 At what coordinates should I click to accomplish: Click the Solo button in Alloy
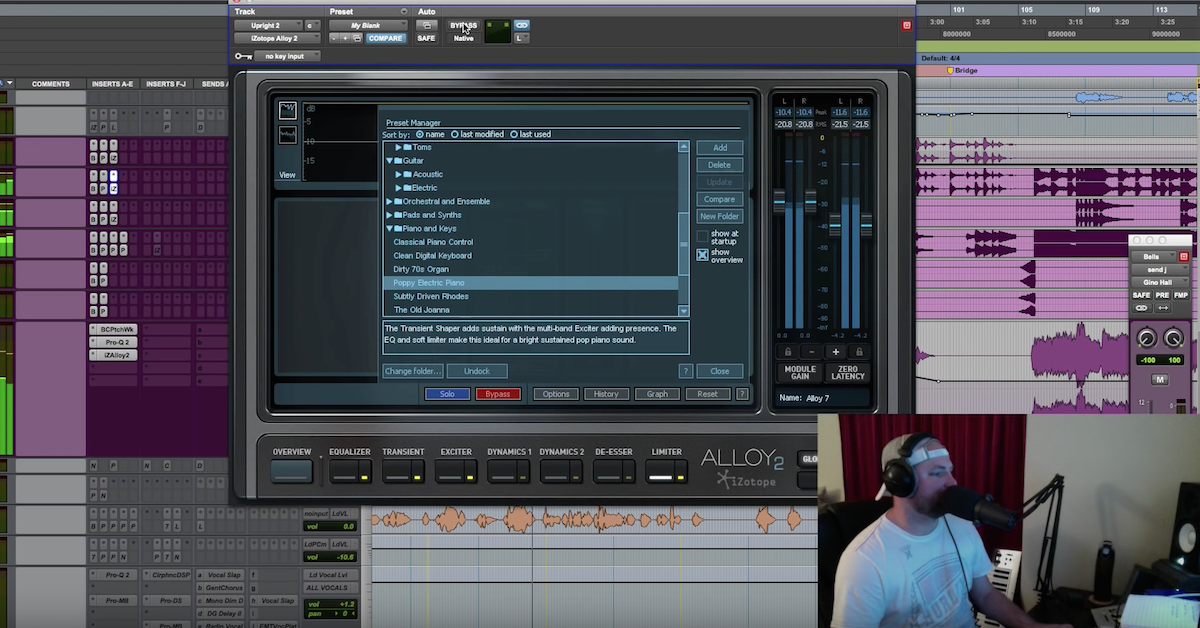tap(447, 394)
